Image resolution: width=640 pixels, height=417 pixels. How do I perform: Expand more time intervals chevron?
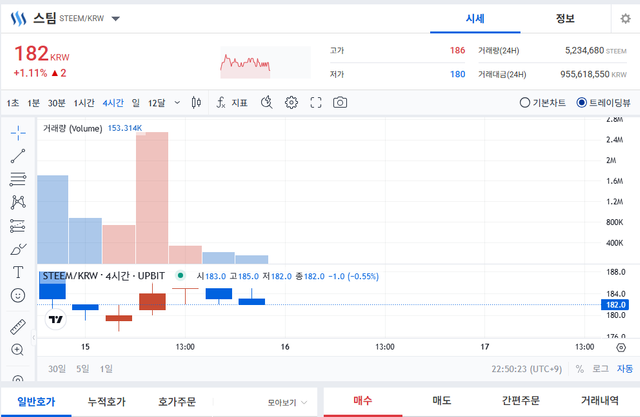pos(177,102)
